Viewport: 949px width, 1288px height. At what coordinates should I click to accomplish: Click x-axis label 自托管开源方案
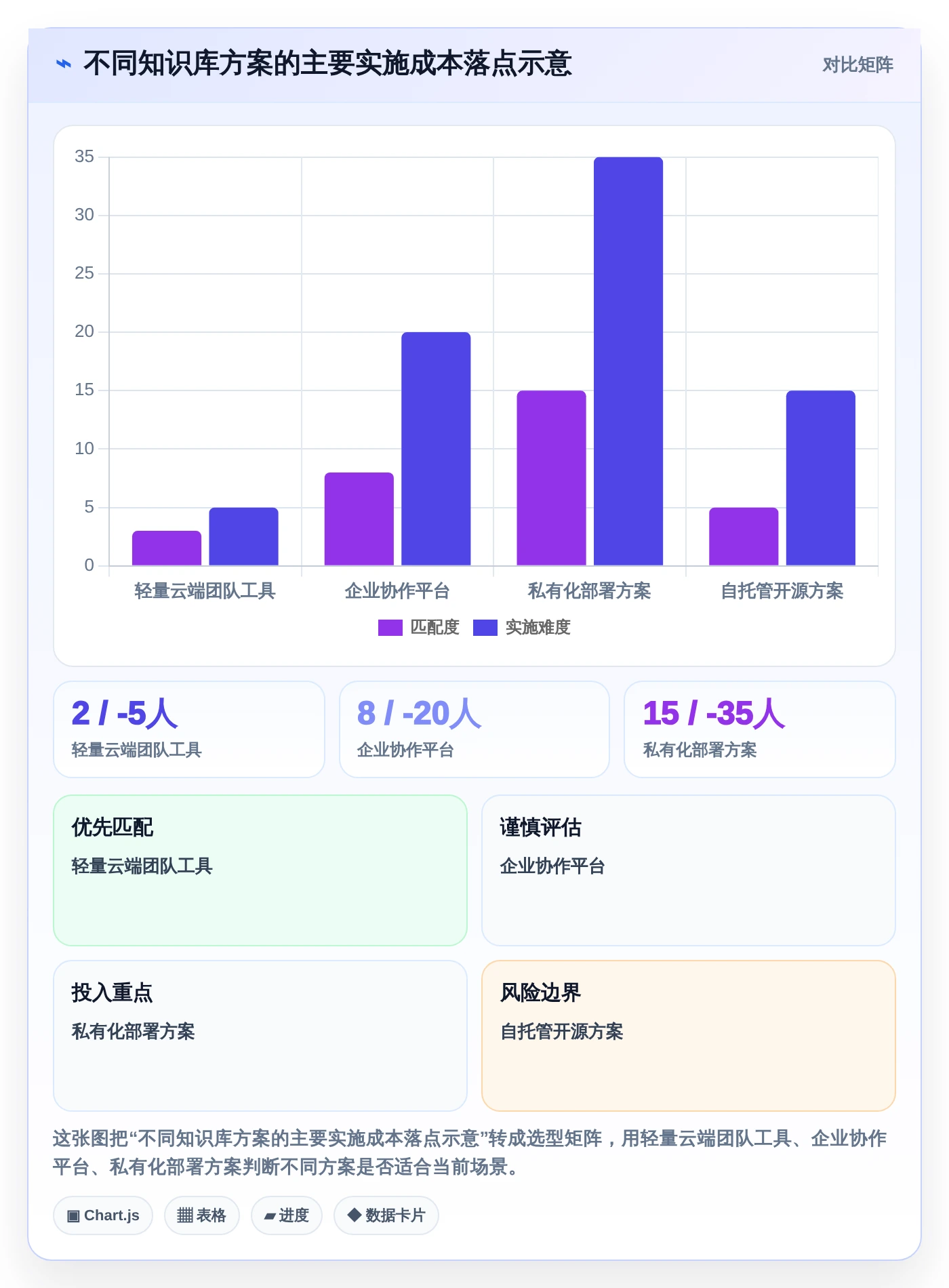point(782,591)
